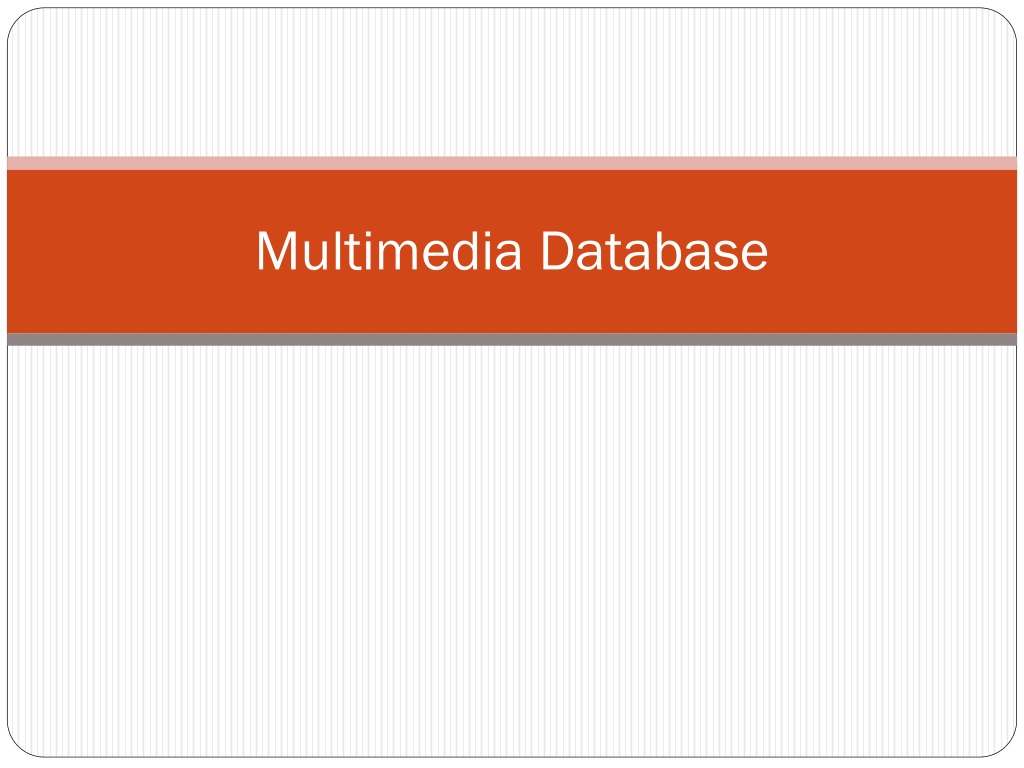This screenshot has width=1024, height=768.
Task: Select the slide's bottom border line
Action: coord(512,756)
